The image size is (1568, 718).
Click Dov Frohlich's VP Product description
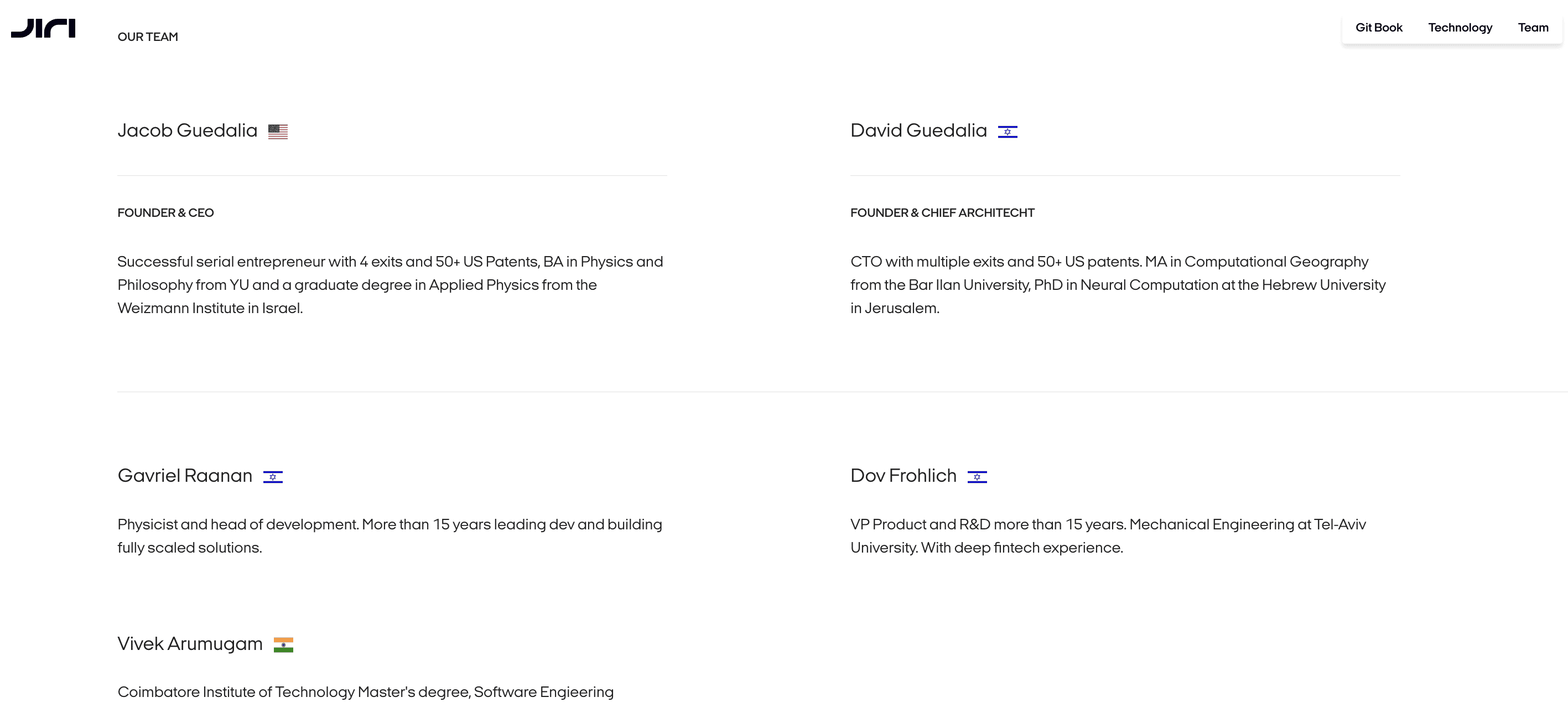(x=1108, y=535)
